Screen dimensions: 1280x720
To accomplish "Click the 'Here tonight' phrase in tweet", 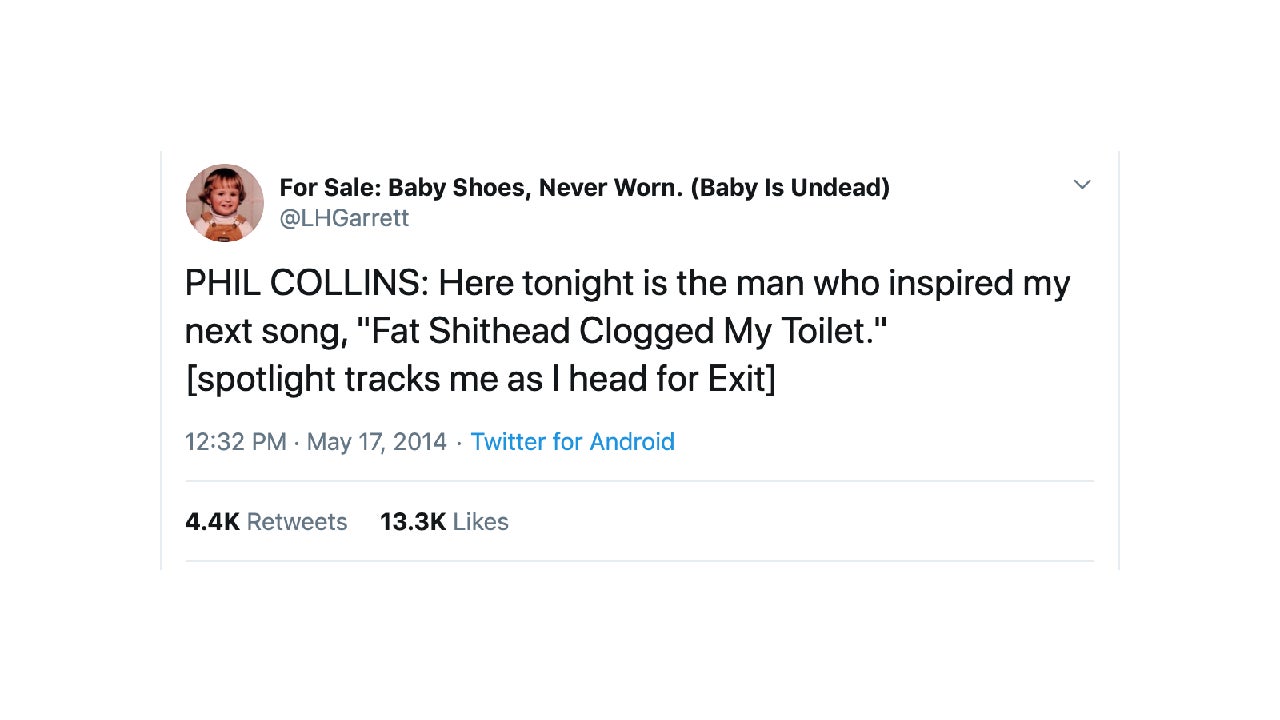I will click(x=523, y=284).
